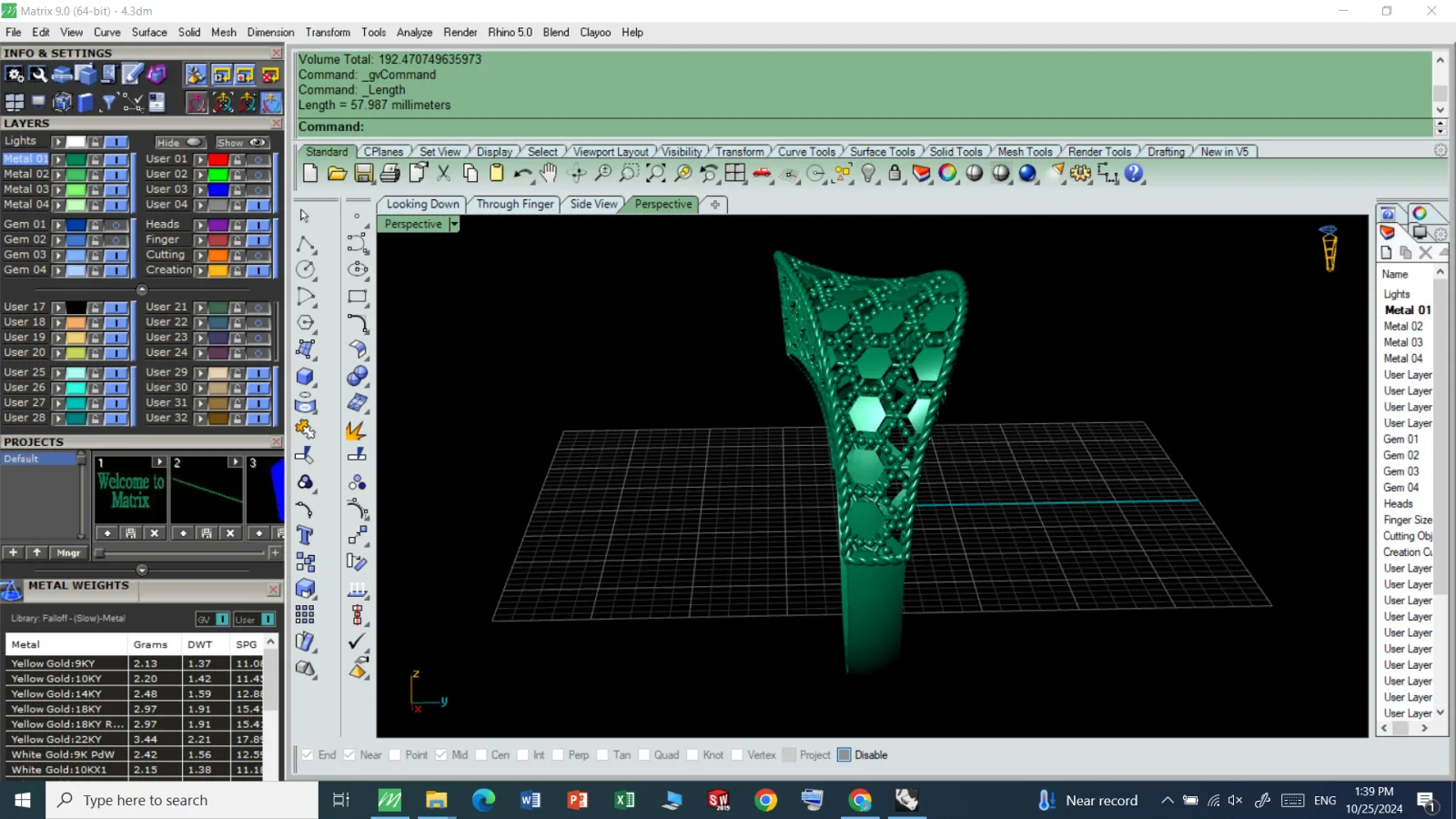Viewport: 1456px width, 819px height.
Task: Open the Clayoo menu
Action: pyautogui.click(x=595, y=32)
